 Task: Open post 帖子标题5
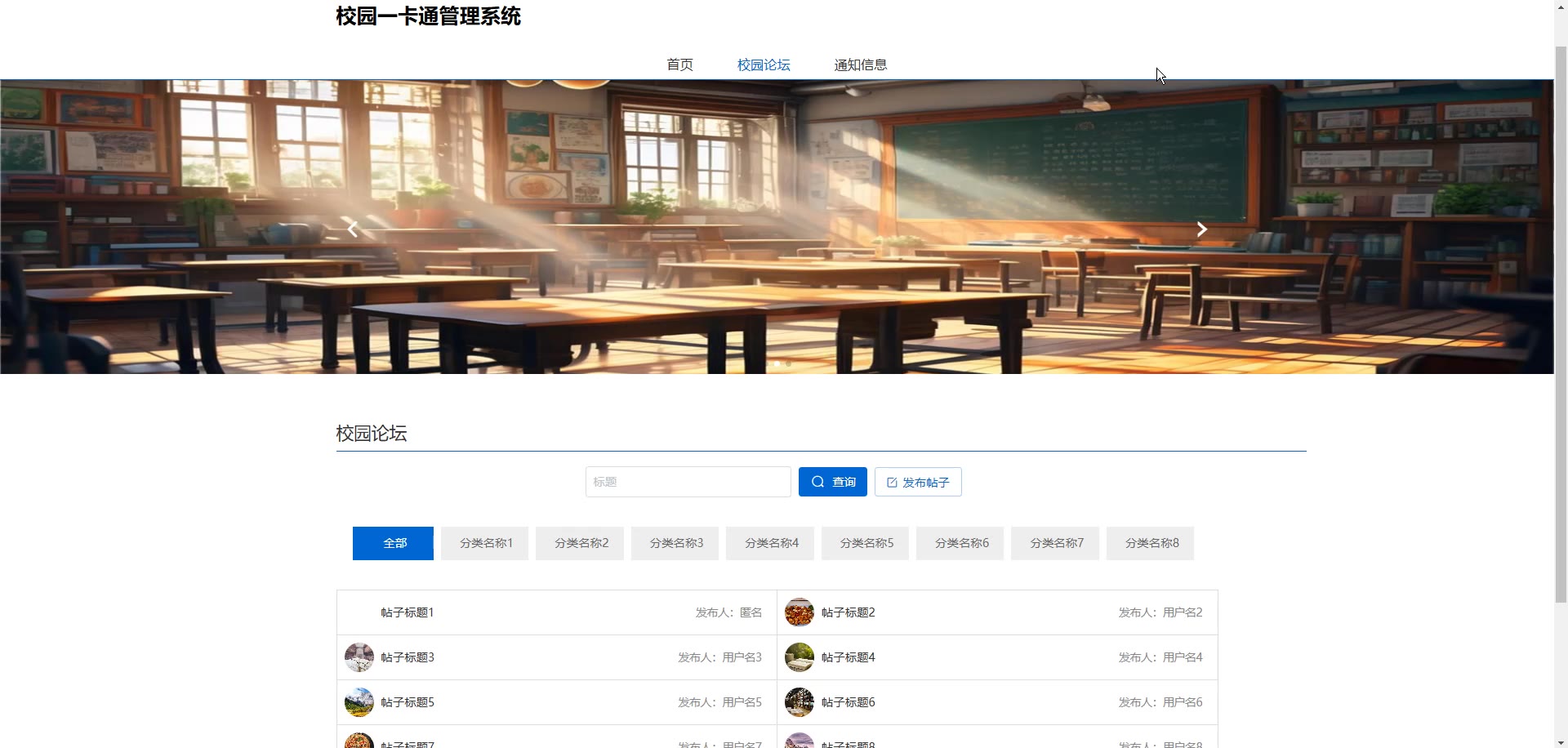[x=408, y=702]
